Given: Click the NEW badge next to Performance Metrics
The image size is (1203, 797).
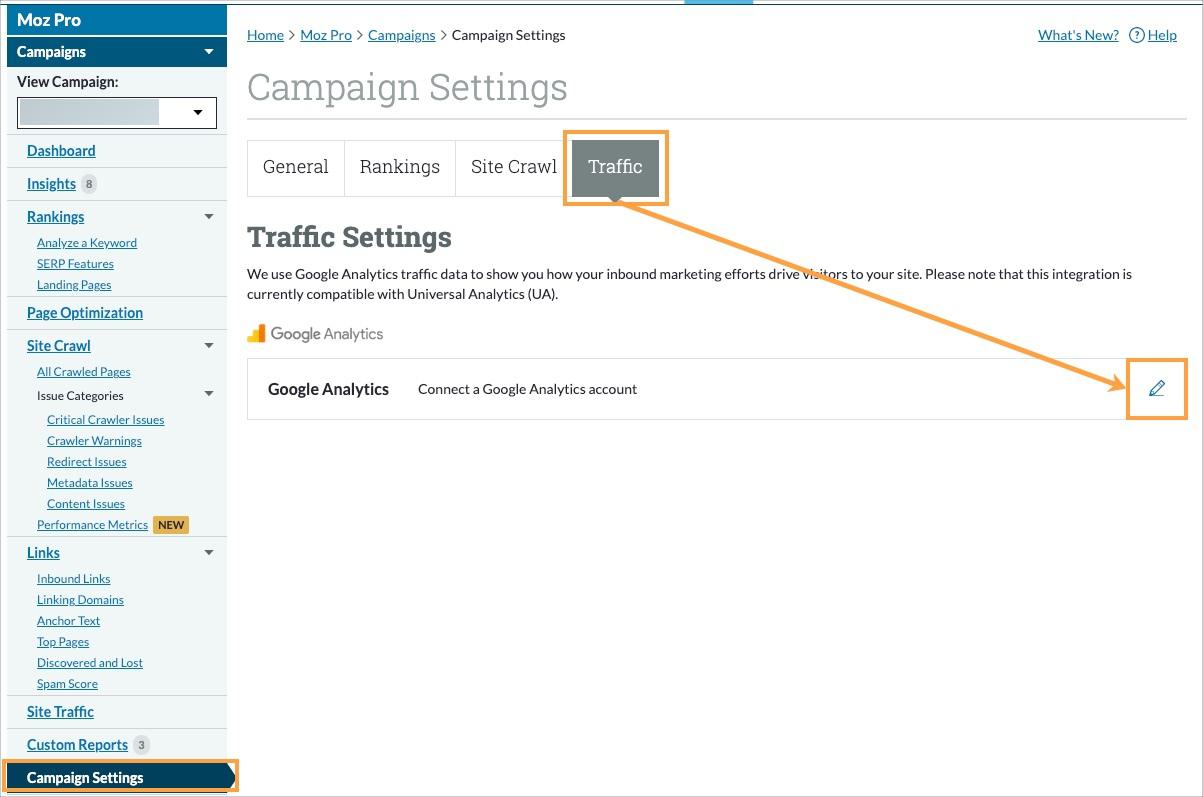Looking at the screenshot, I should coord(170,524).
